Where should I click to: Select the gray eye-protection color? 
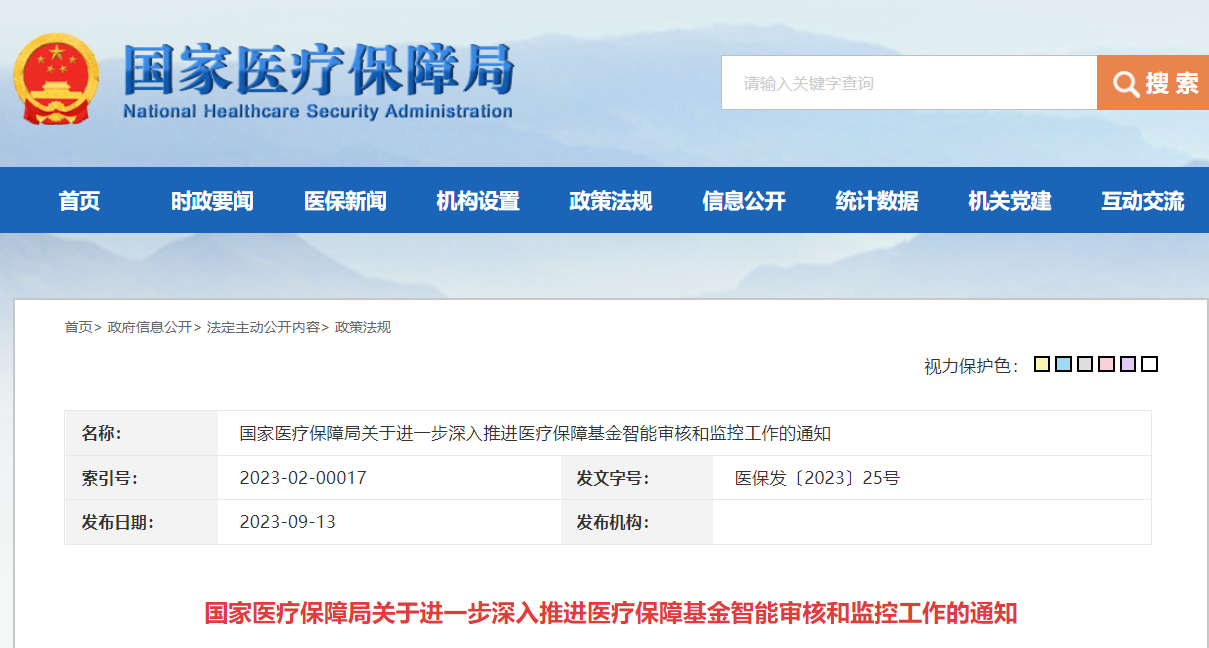pos(1085,364)
